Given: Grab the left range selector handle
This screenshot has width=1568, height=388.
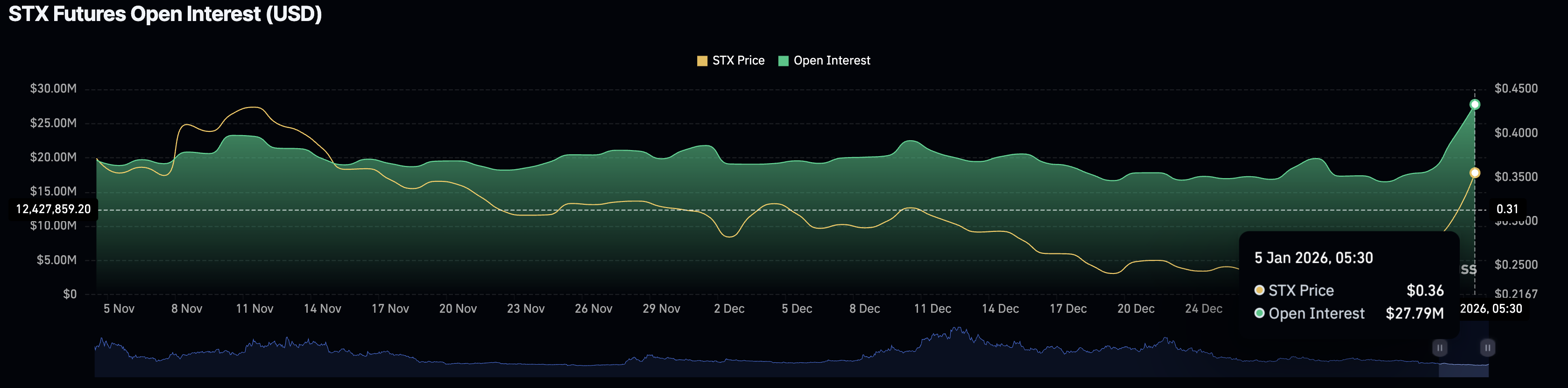Looking at the screenshot, I should [1440, 348].
